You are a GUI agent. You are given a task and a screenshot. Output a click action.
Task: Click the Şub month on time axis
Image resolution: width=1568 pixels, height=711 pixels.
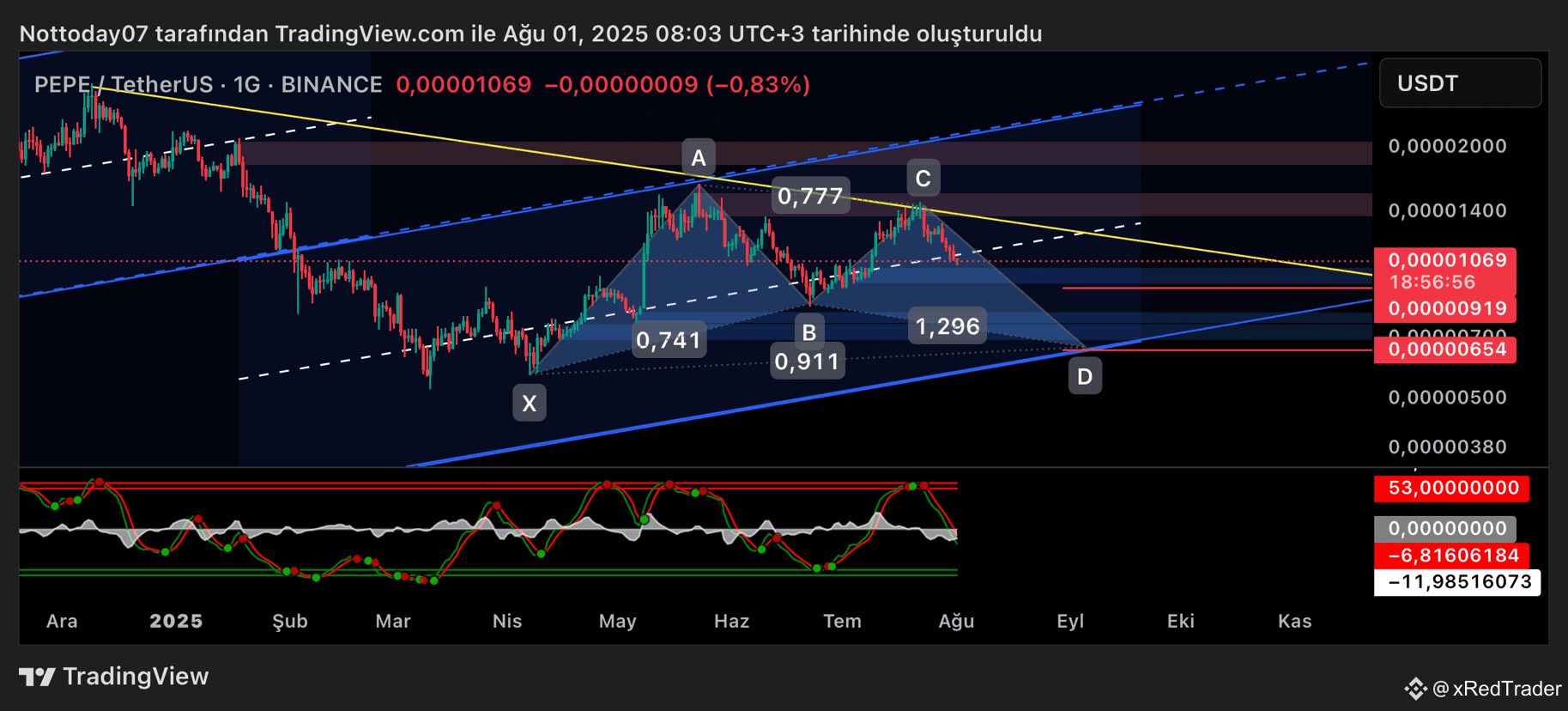[290, 622]
